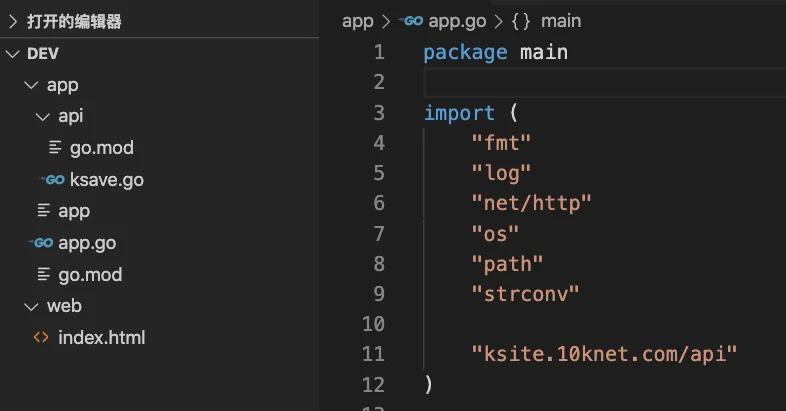Click the file icon beside the bottom go.mod
The image size is (786, 411).
[43, 274]
